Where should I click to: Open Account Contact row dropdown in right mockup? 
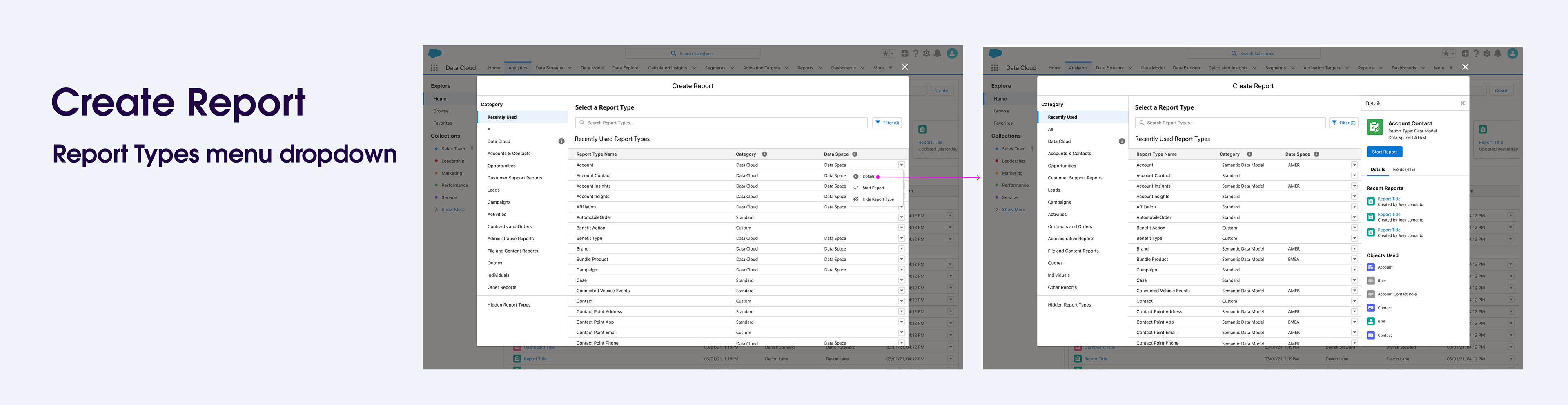[x=1354, y=175]
